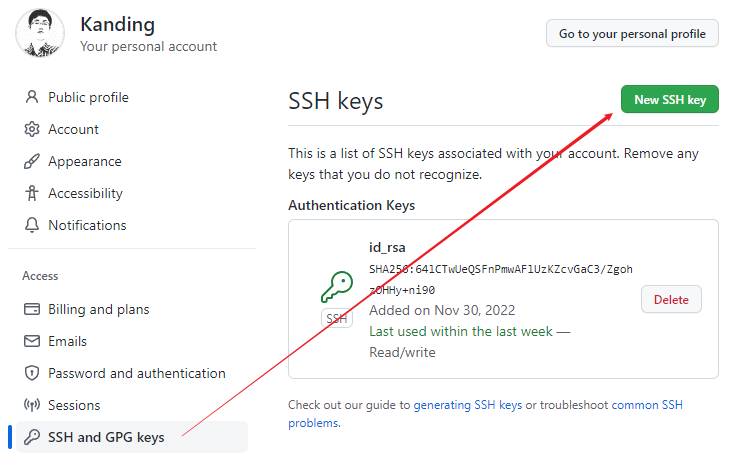Click the Billing credit card icon
The image size is (737, 457).
[x=31, y=309]
